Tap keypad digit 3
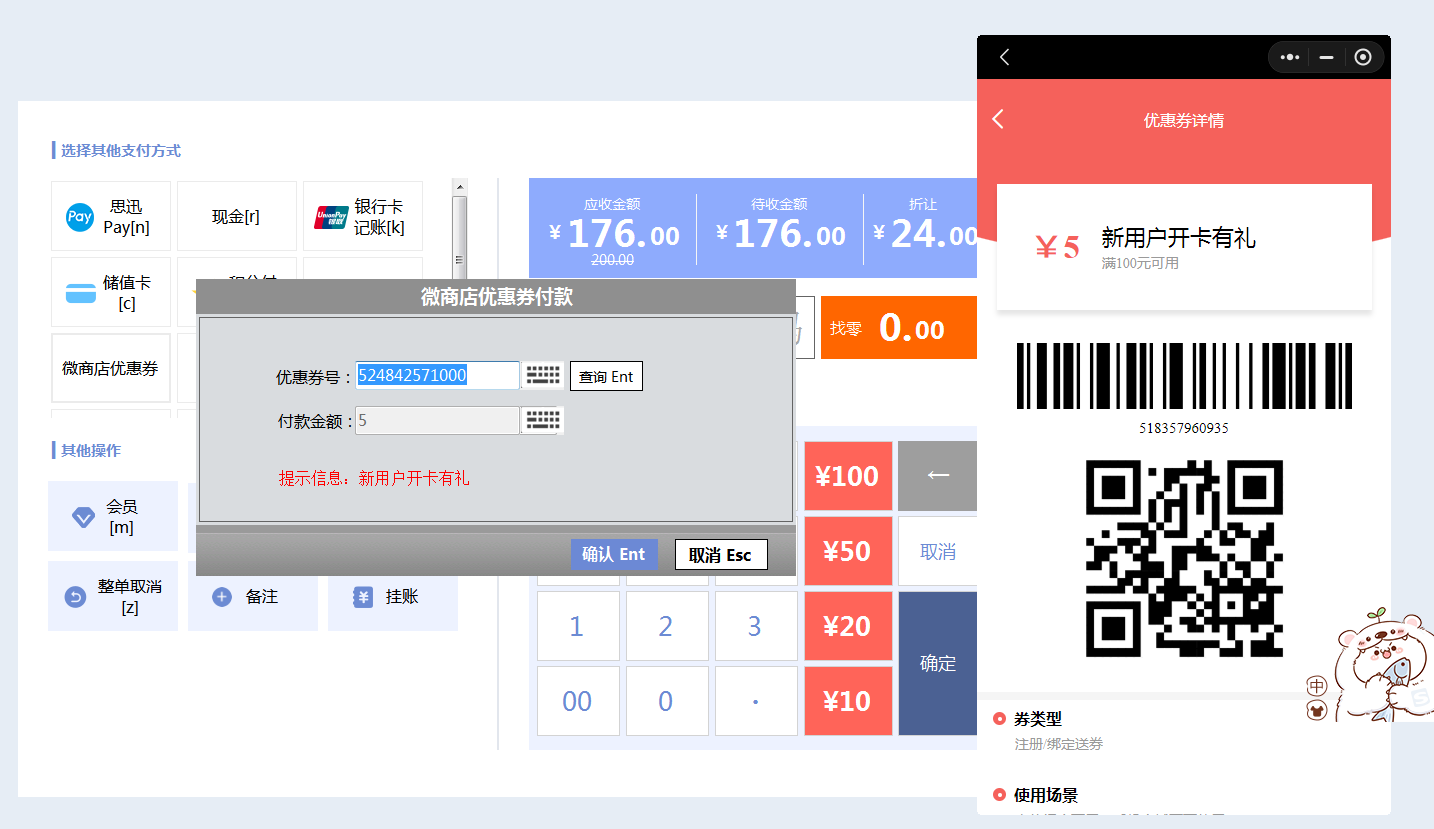The height and width of the screenshot is (829, 1434). pyautogui.click(x=756, y=626)
